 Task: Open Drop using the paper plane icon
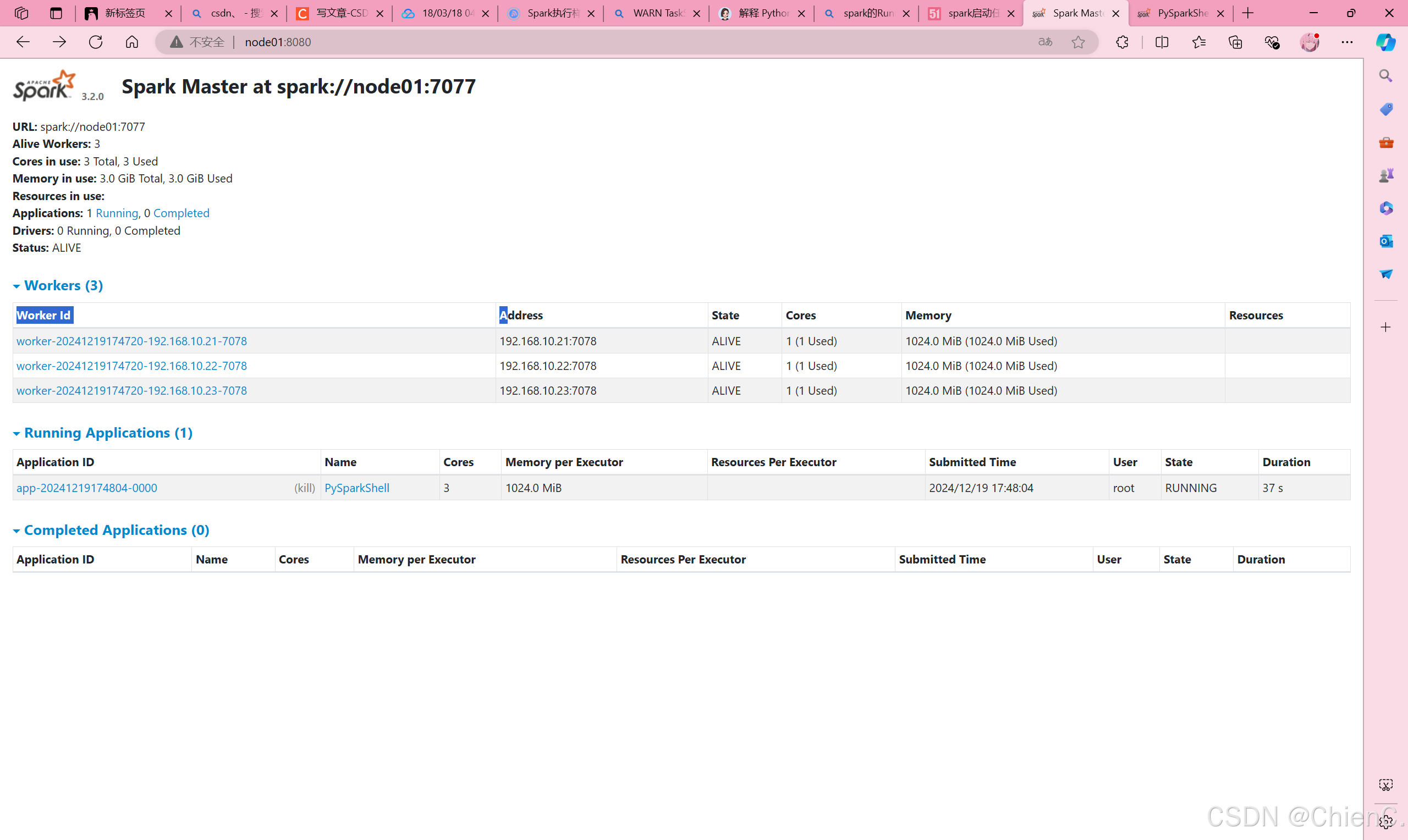[x=1386, y=274]
